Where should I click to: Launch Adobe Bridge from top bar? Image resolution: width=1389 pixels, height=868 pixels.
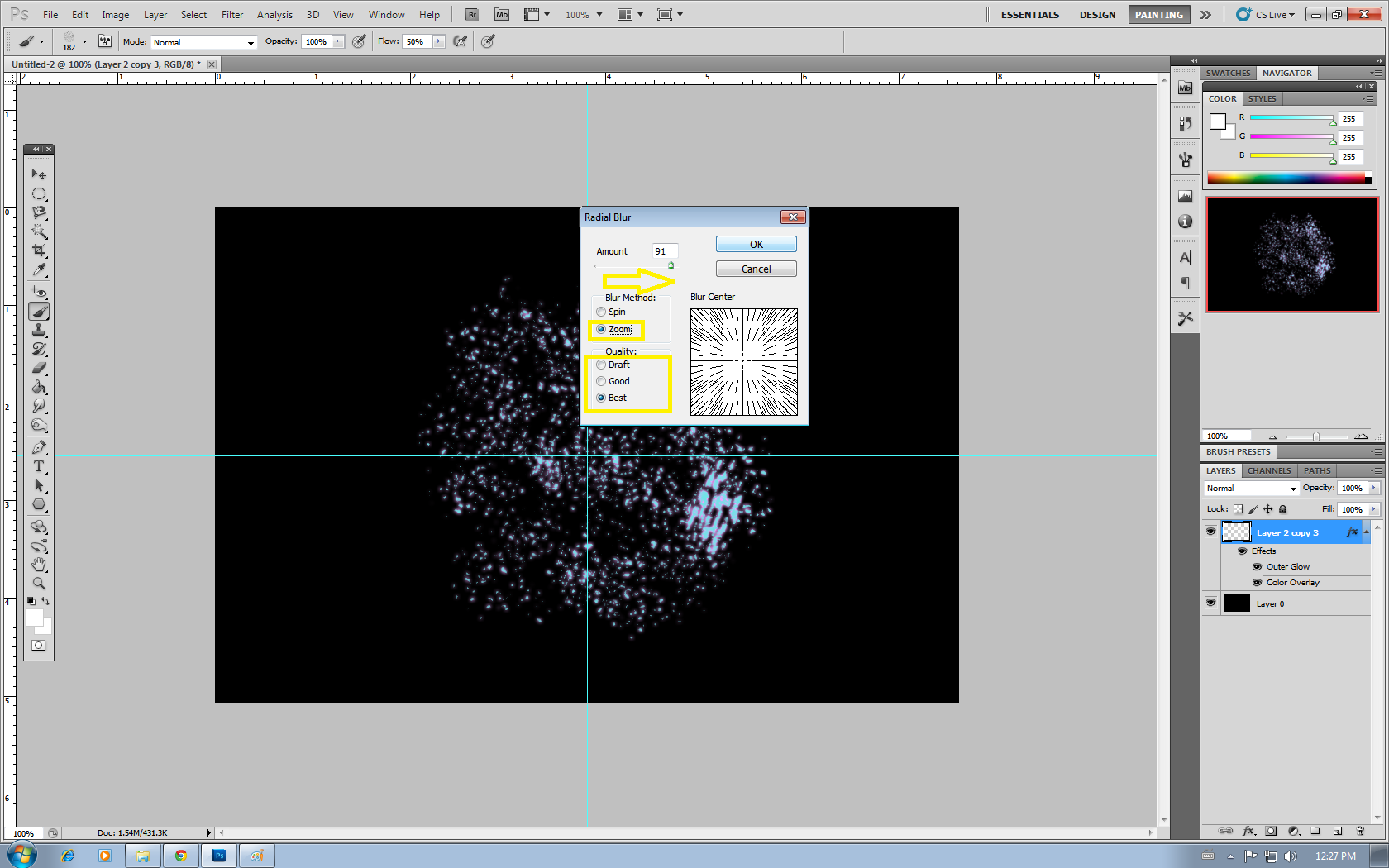[472, 15]
